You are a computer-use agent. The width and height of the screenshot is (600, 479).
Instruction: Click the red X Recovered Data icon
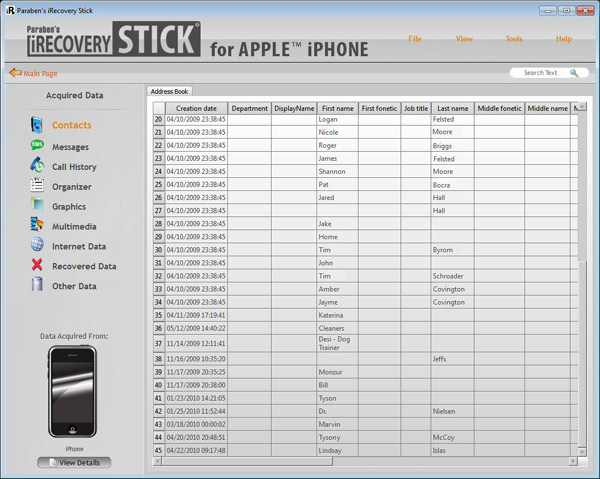tap(37, 264)
